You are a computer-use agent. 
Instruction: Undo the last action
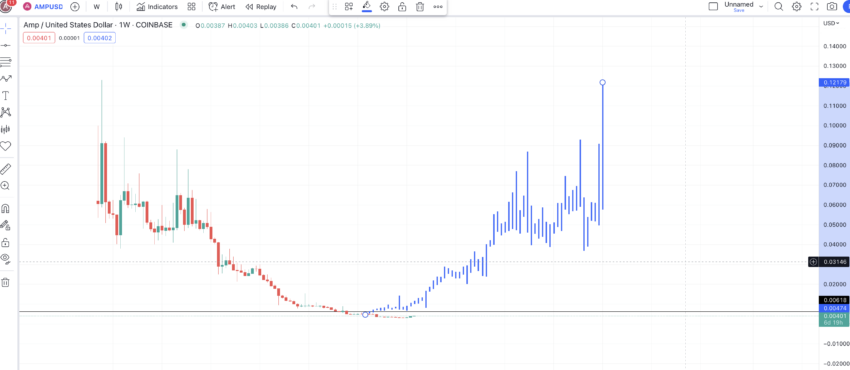(294, 7)
